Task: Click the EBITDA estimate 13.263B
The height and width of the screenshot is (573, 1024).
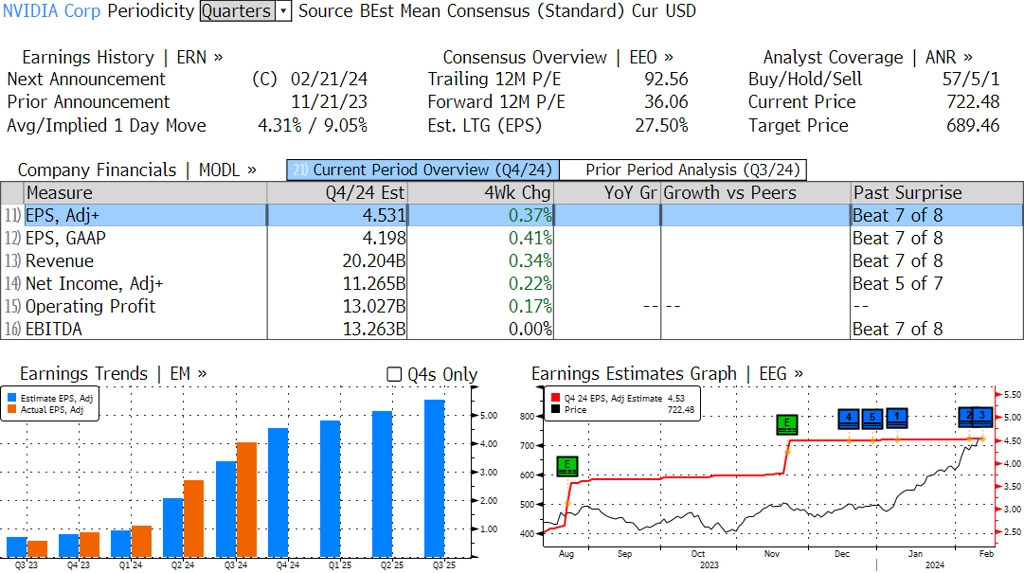Action: (374, 329)
